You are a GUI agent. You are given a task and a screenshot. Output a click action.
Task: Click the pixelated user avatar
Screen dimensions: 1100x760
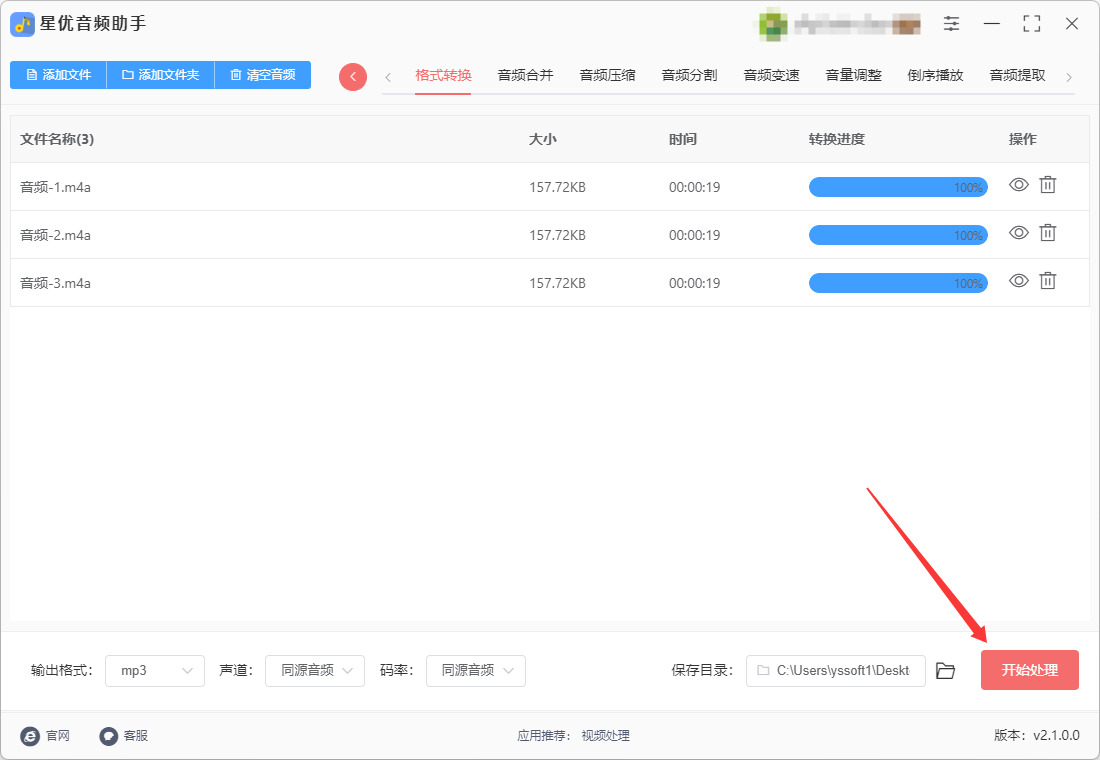tap(772, 25)
